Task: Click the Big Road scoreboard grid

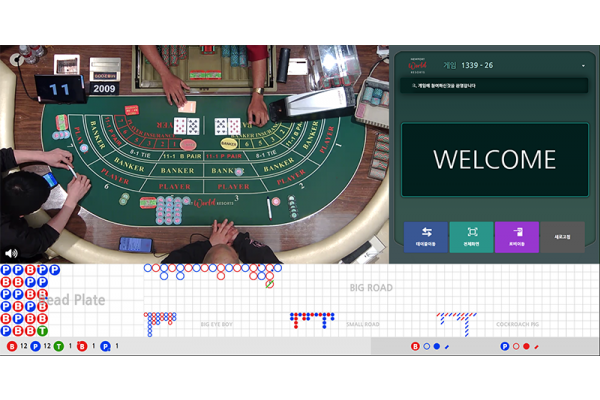Action: pos(370,288)
